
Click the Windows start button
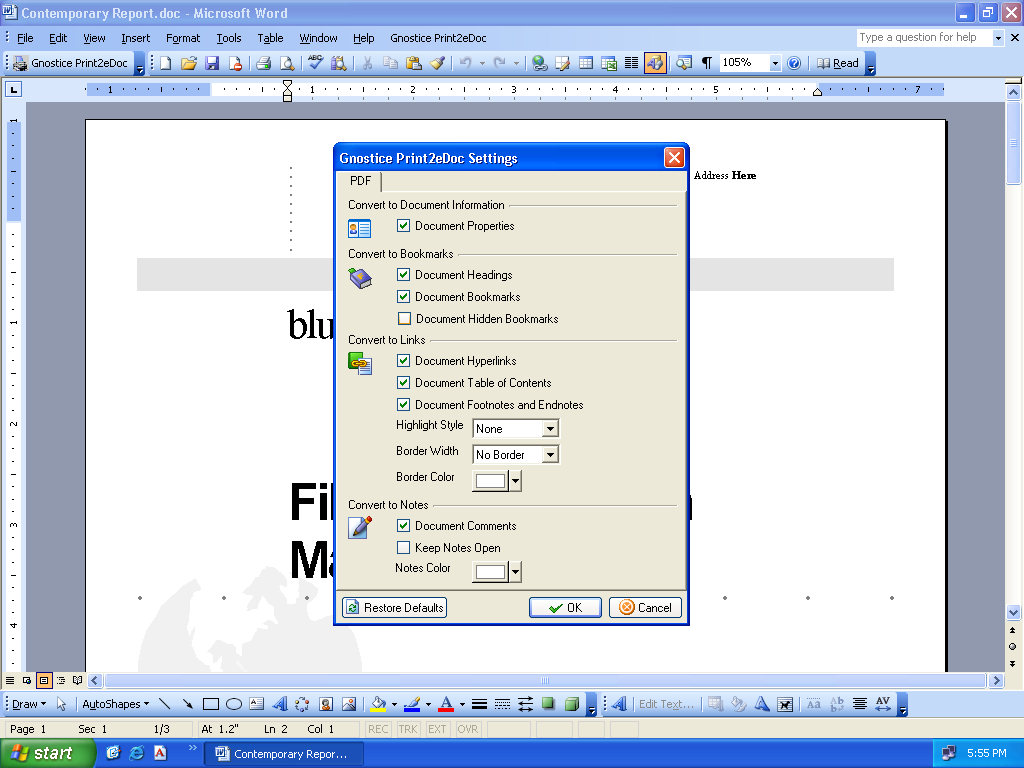[x=46, y=753]
